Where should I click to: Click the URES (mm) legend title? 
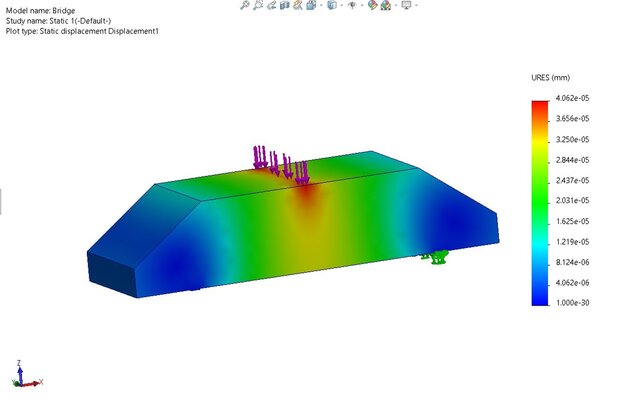click(550, 78)
